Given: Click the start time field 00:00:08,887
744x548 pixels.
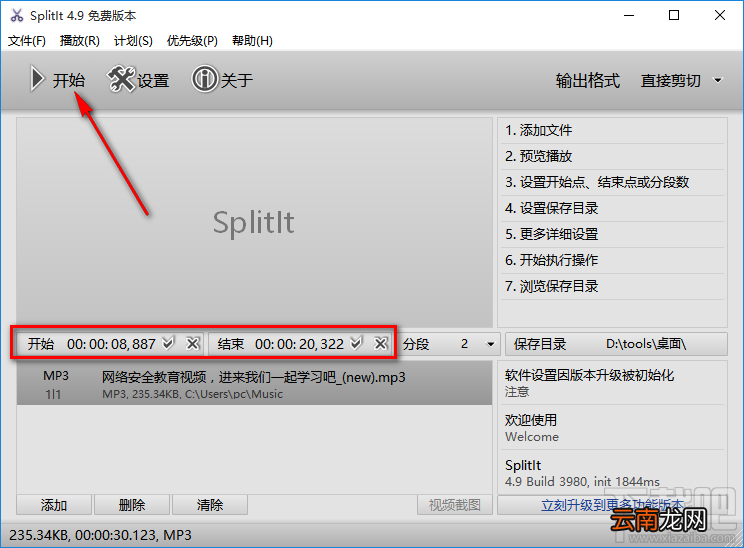Looking at the screenshot, I should [111, 344].
